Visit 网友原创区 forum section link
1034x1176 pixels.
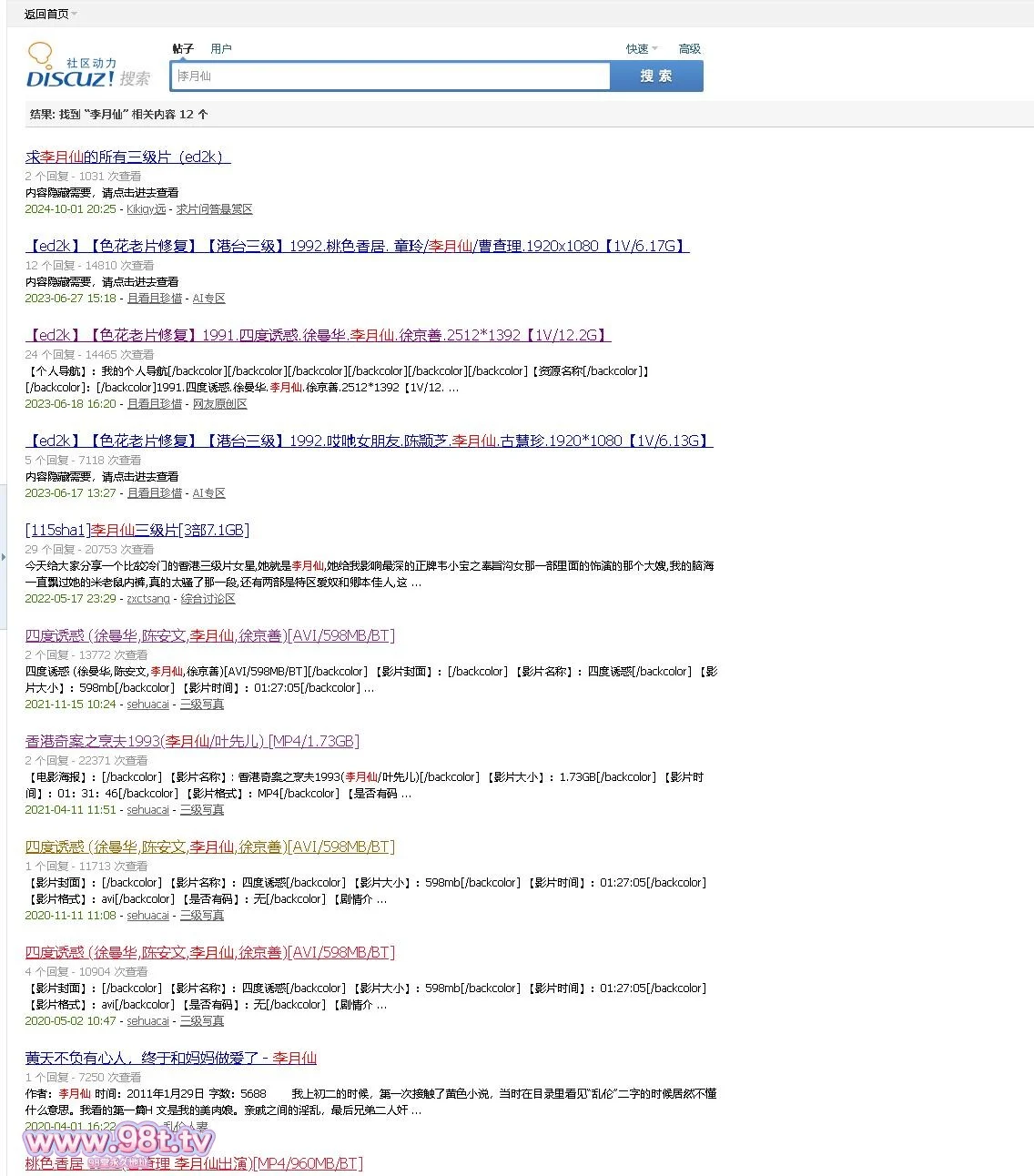219,404
